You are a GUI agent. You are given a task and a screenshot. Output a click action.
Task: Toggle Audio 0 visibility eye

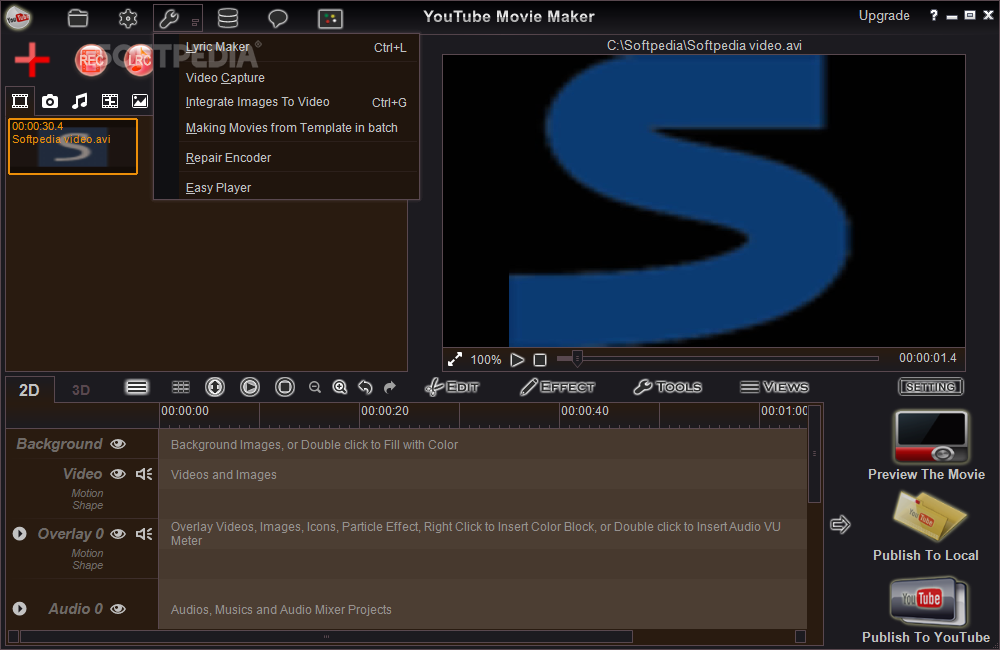[118, 609]
